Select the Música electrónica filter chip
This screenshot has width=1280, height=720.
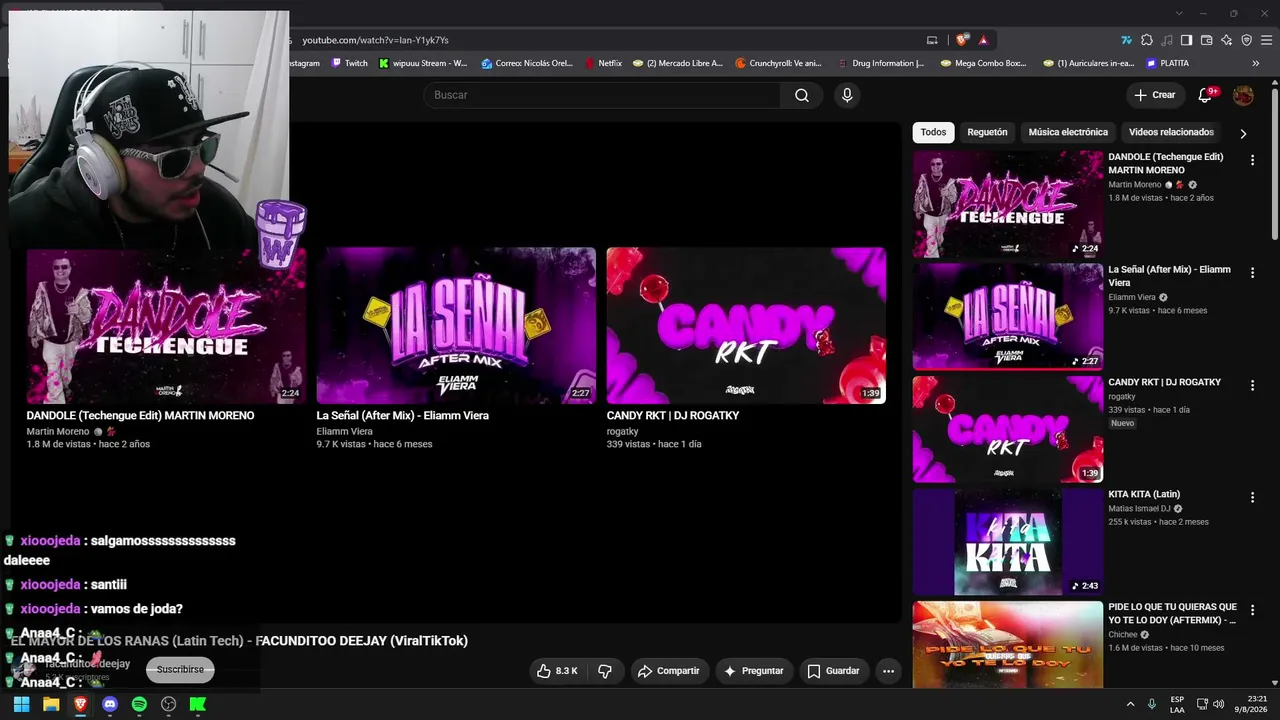1068,132
